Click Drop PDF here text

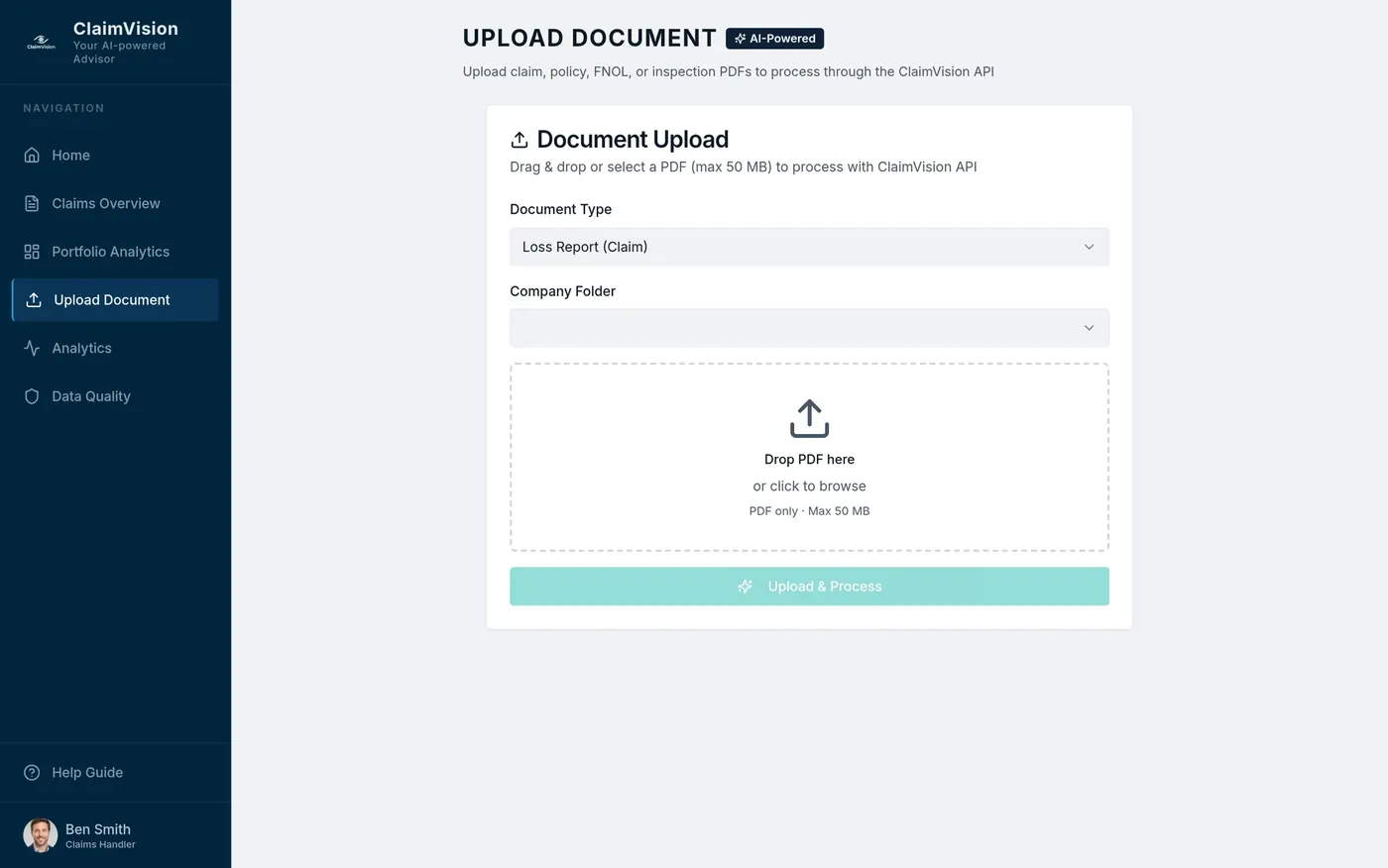809,460
